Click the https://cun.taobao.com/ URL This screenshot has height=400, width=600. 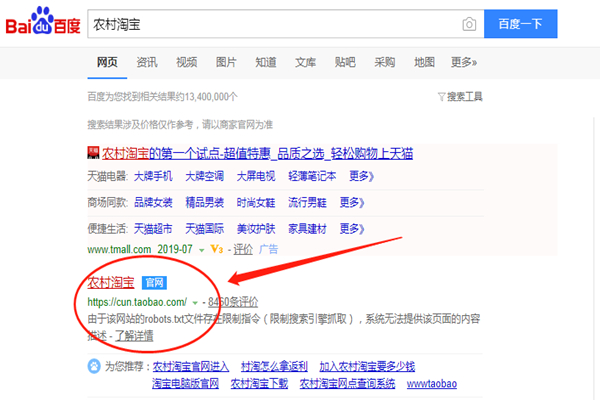pyautogui.click(x=137, y=302)
